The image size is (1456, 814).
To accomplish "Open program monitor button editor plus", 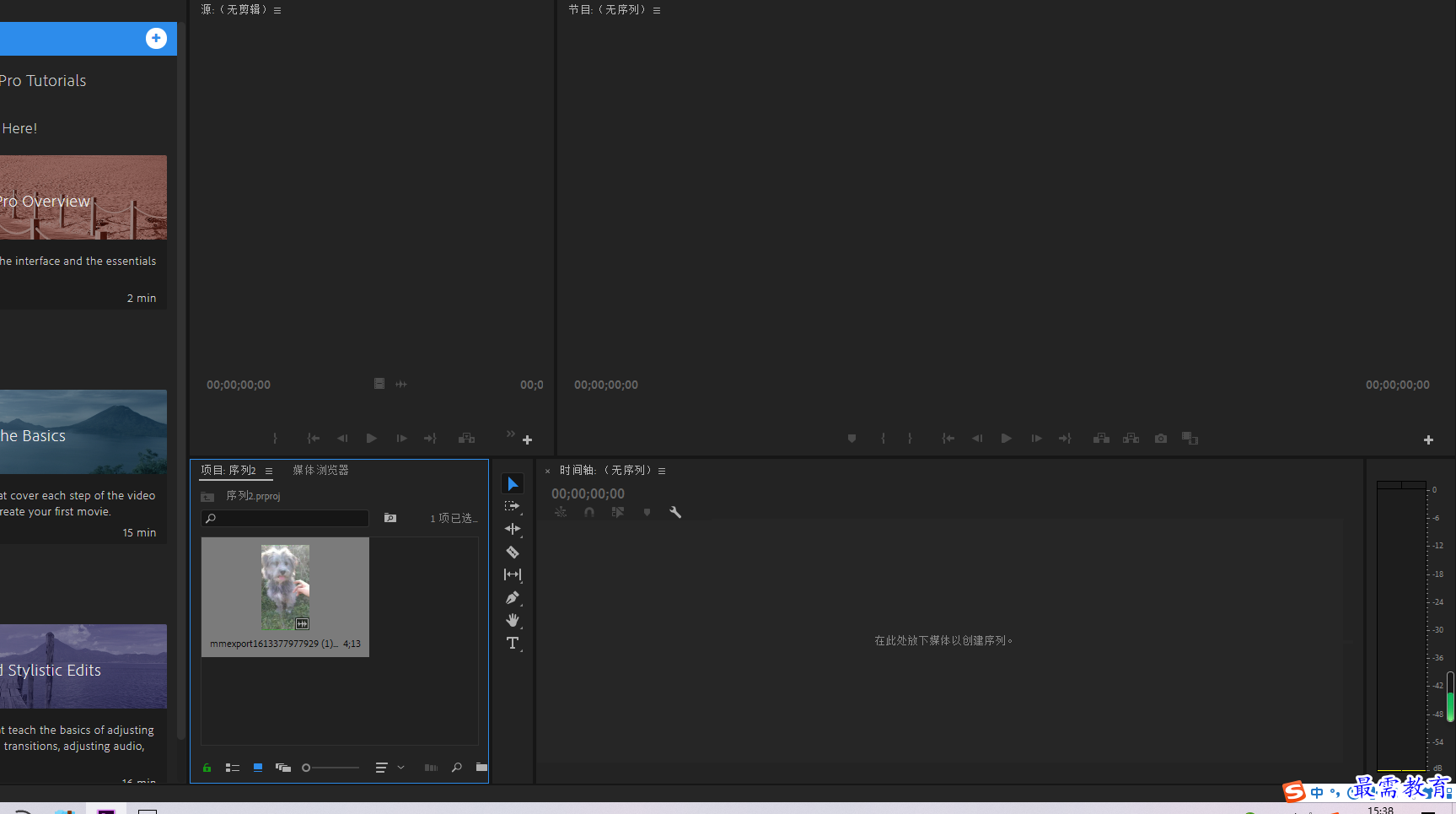I will 1428,440.
